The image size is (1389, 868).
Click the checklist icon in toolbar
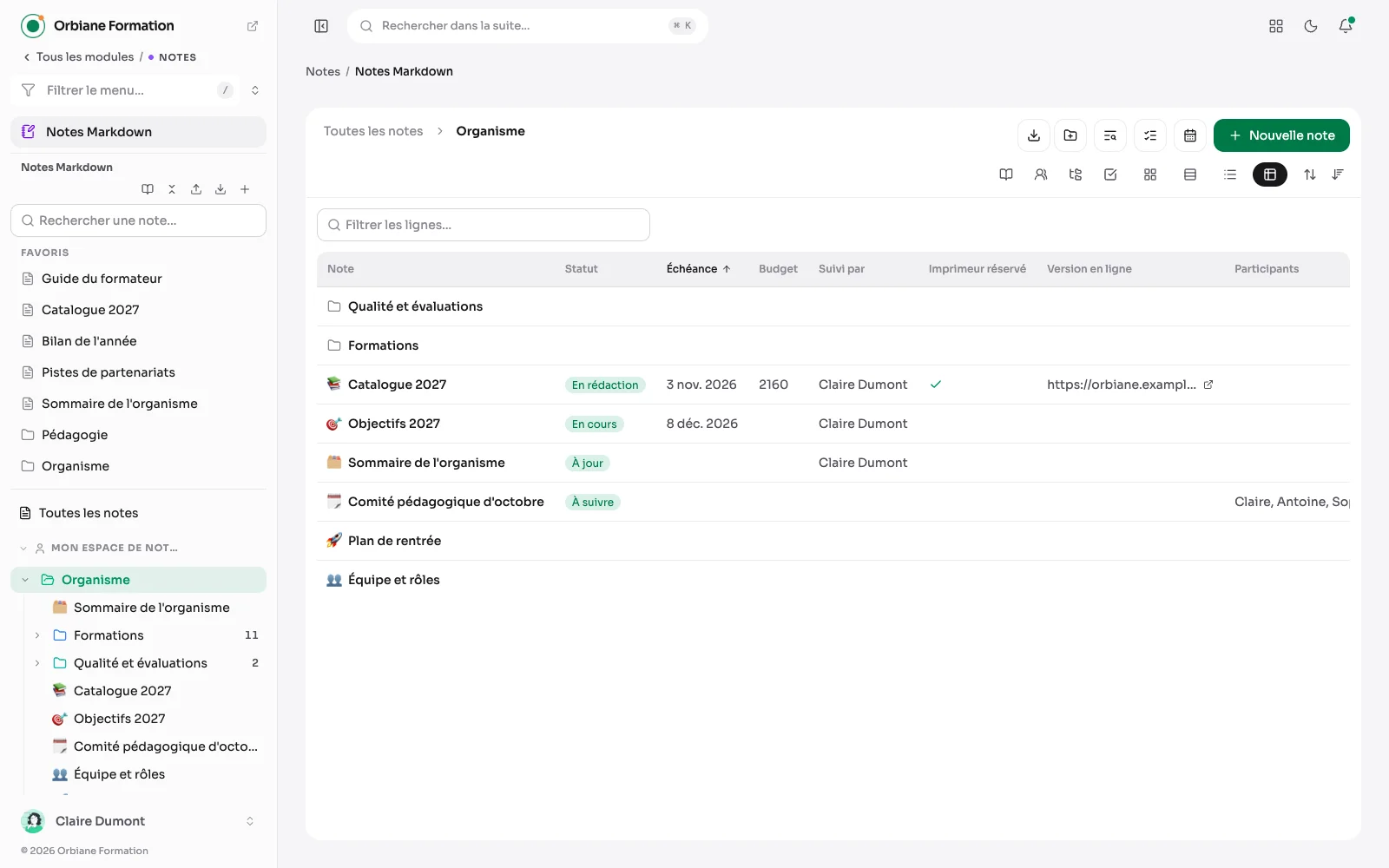[1149, 135]
